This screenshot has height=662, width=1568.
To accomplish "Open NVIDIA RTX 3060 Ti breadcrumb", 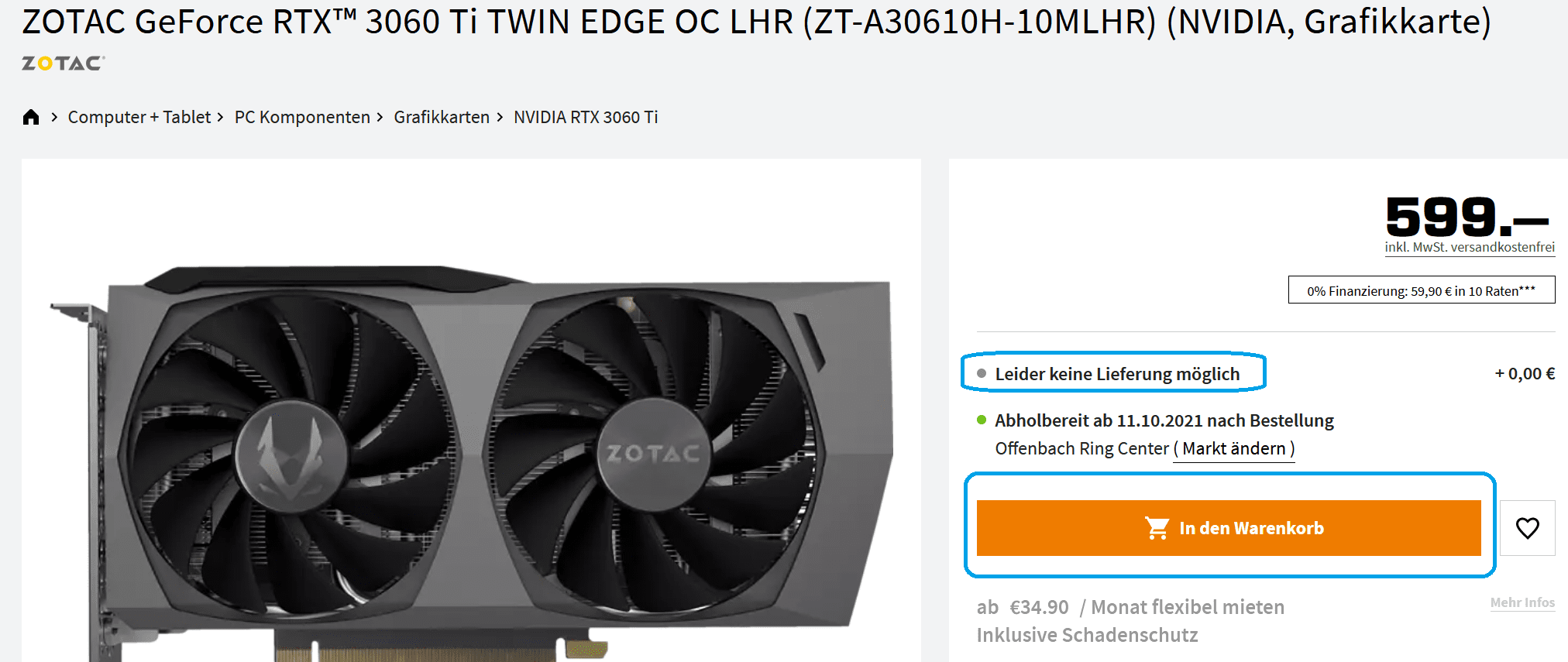I will click(586, 117).
